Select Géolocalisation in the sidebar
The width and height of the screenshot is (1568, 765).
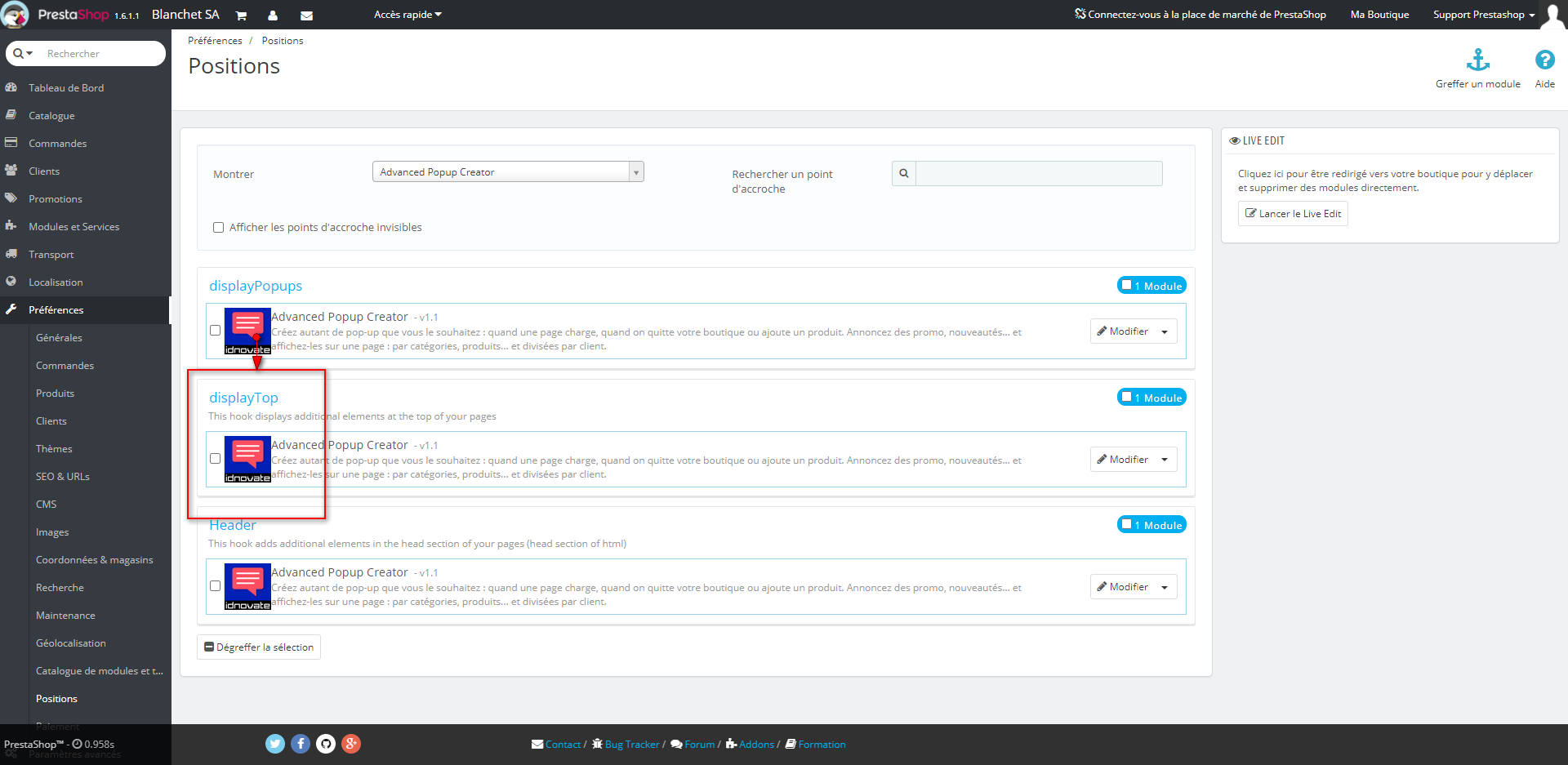click(x=71, y=643)
